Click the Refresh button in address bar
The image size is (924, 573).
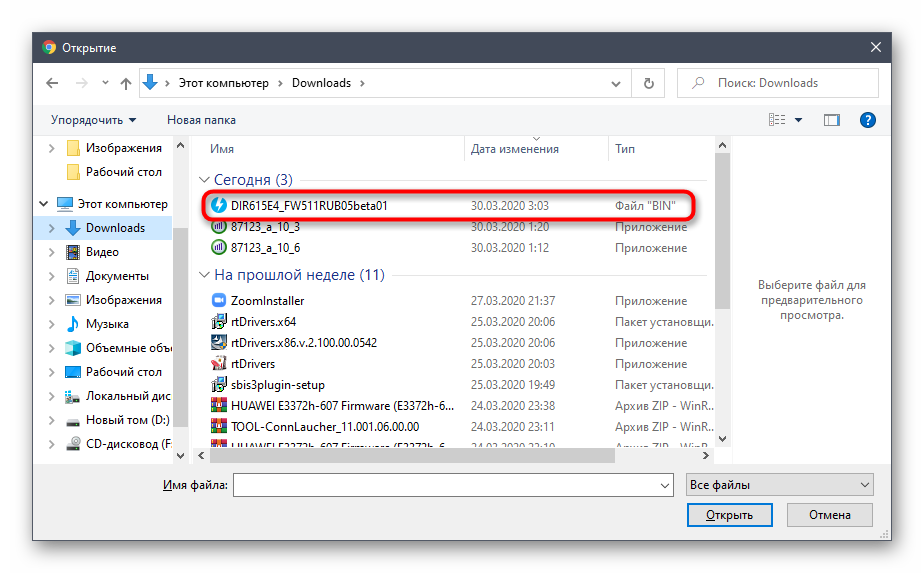click(649, 84)
